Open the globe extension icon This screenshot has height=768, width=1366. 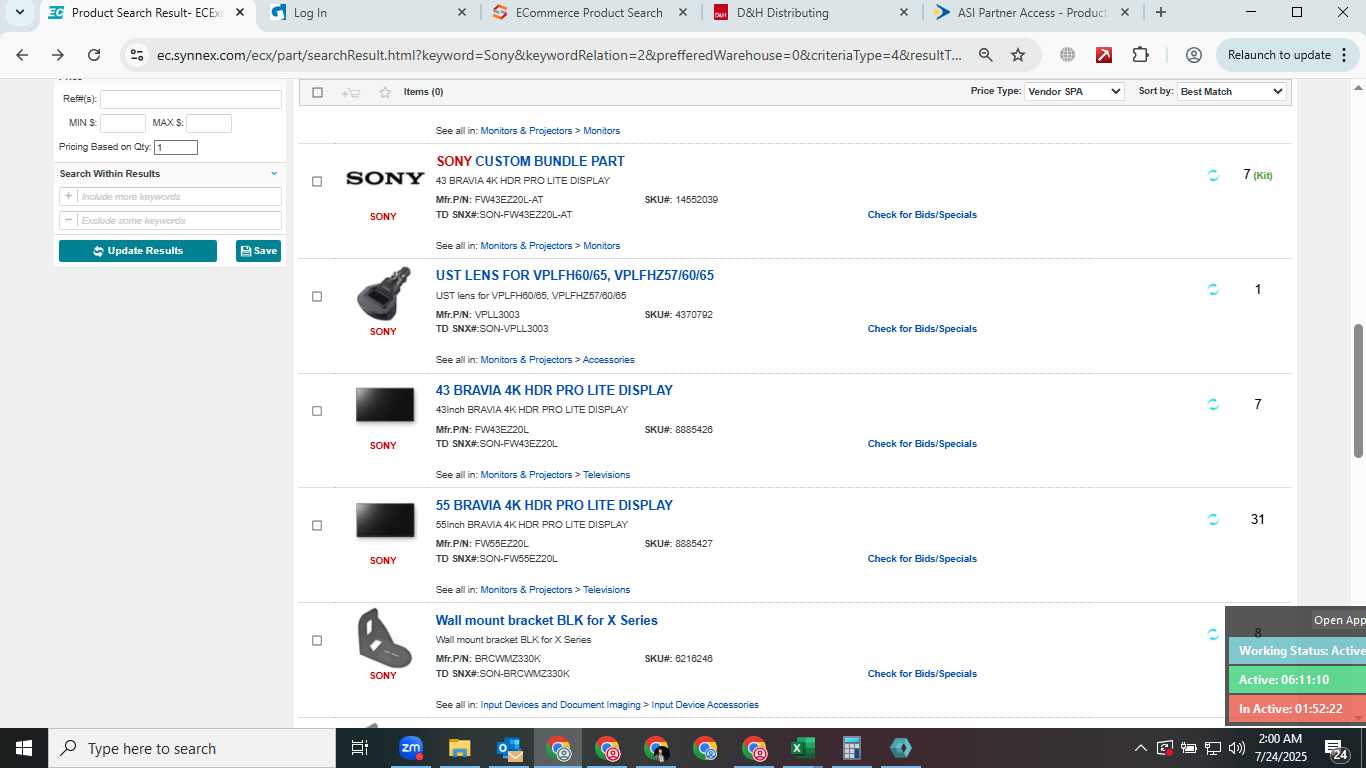1068,55
